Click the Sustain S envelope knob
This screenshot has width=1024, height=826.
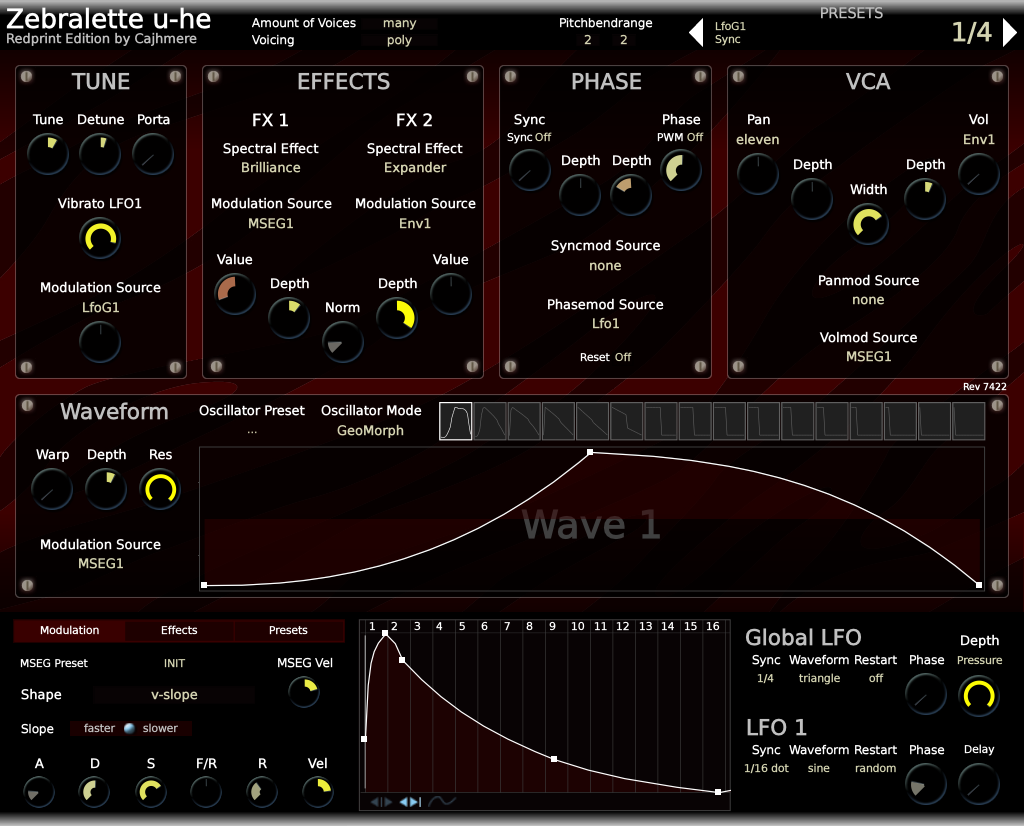pyautogui.click(x=151, y=791)
